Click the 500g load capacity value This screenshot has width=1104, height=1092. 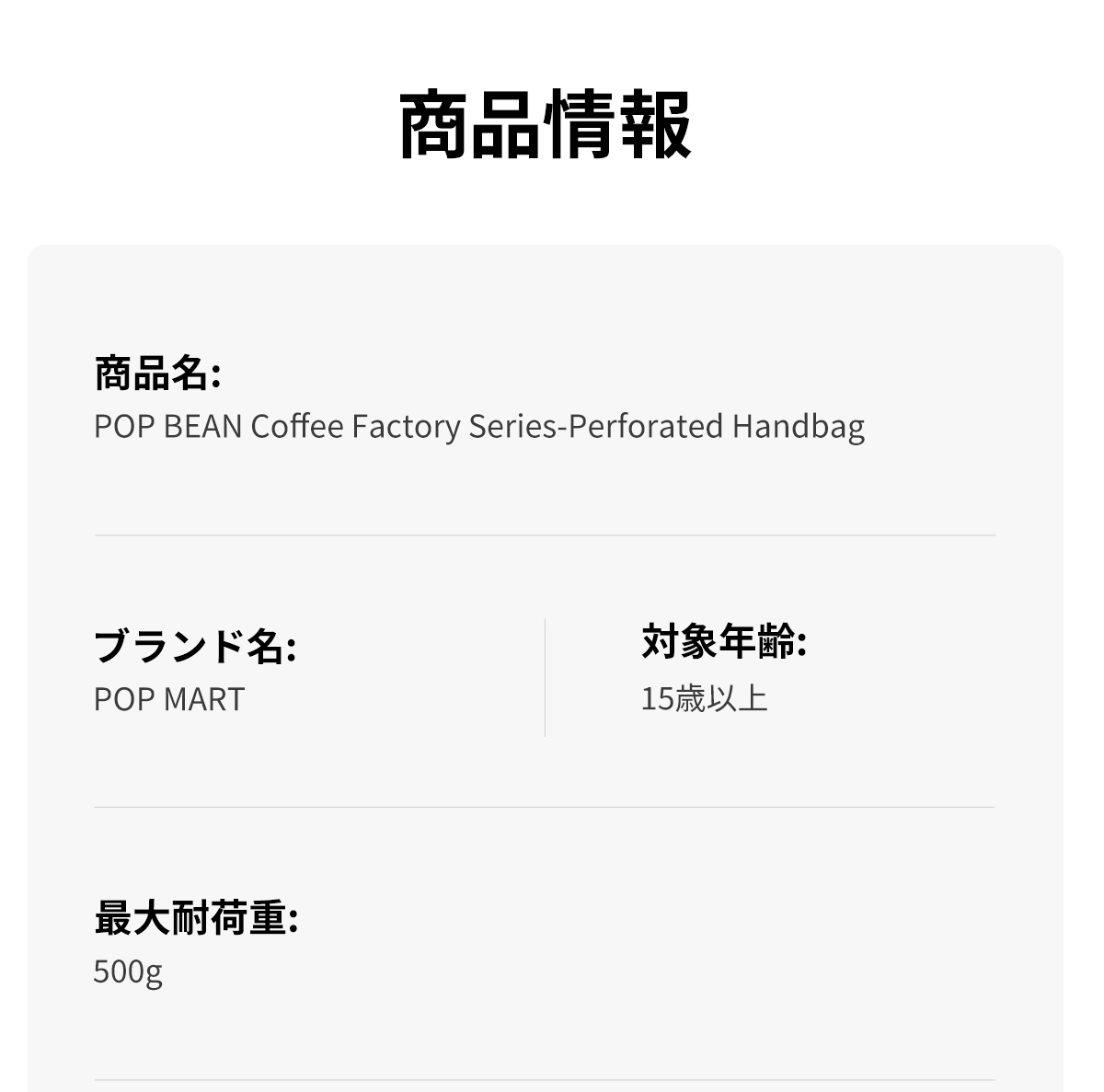click(128, 971)
